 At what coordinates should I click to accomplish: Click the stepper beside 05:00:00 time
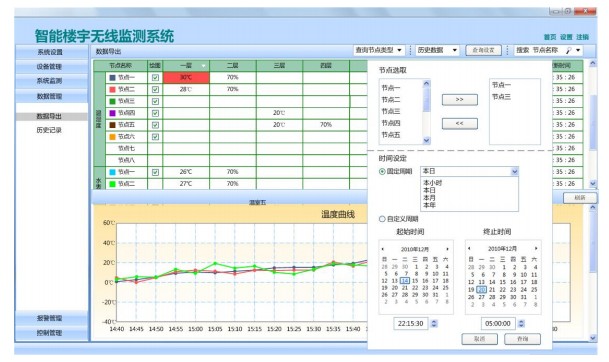pyautogui.click(x=521, y=323)
